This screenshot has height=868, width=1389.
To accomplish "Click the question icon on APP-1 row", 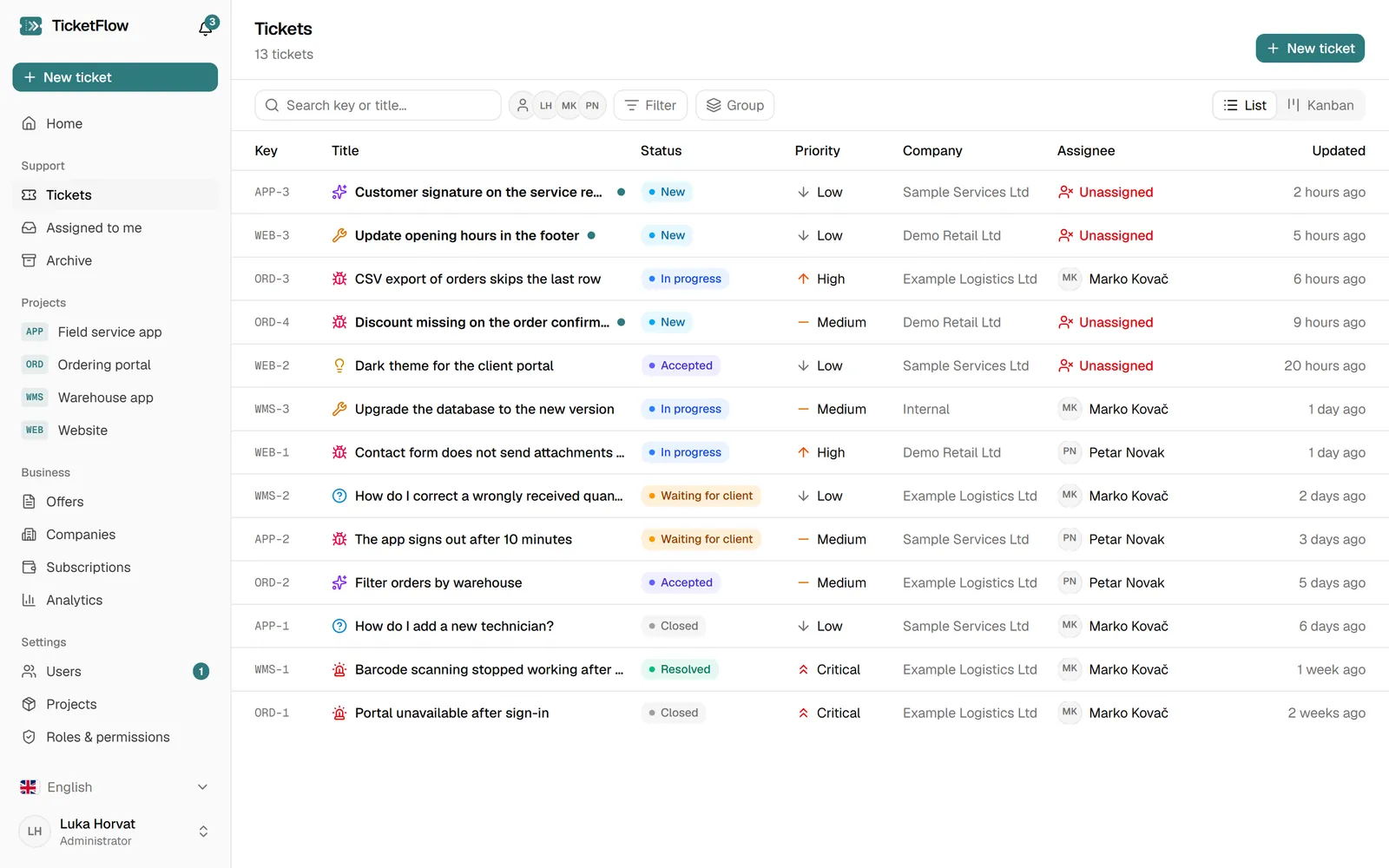I will [x=339, y=626].
